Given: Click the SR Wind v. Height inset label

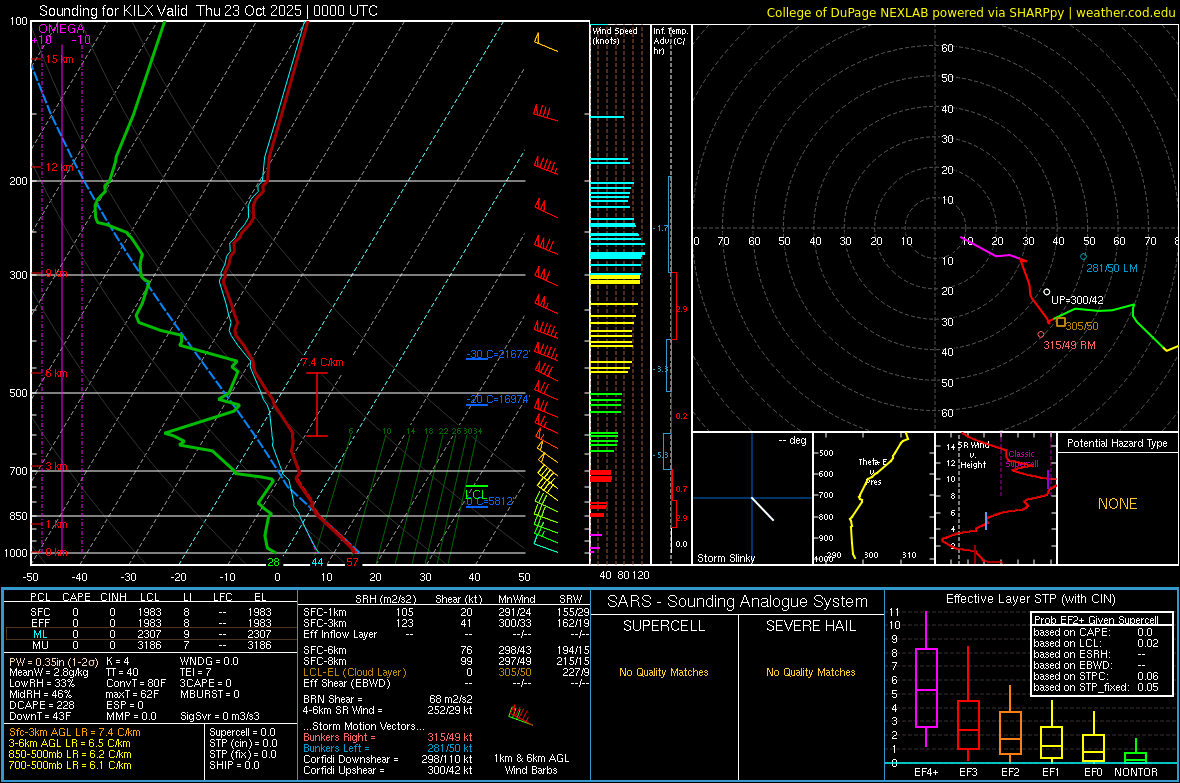Looking at the screenshot, I should 974,455.
